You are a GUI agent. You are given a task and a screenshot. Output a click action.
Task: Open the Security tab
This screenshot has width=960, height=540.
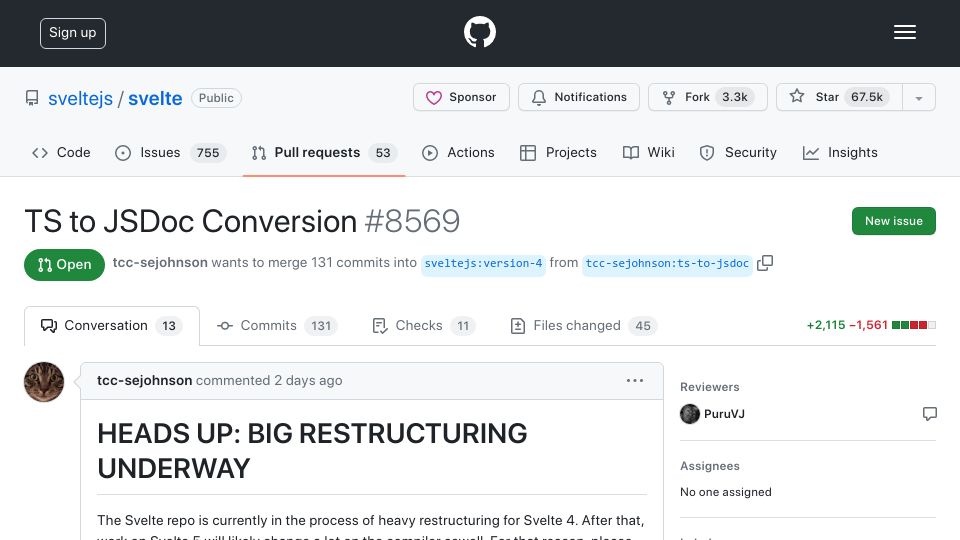click(x=738, y=152)
